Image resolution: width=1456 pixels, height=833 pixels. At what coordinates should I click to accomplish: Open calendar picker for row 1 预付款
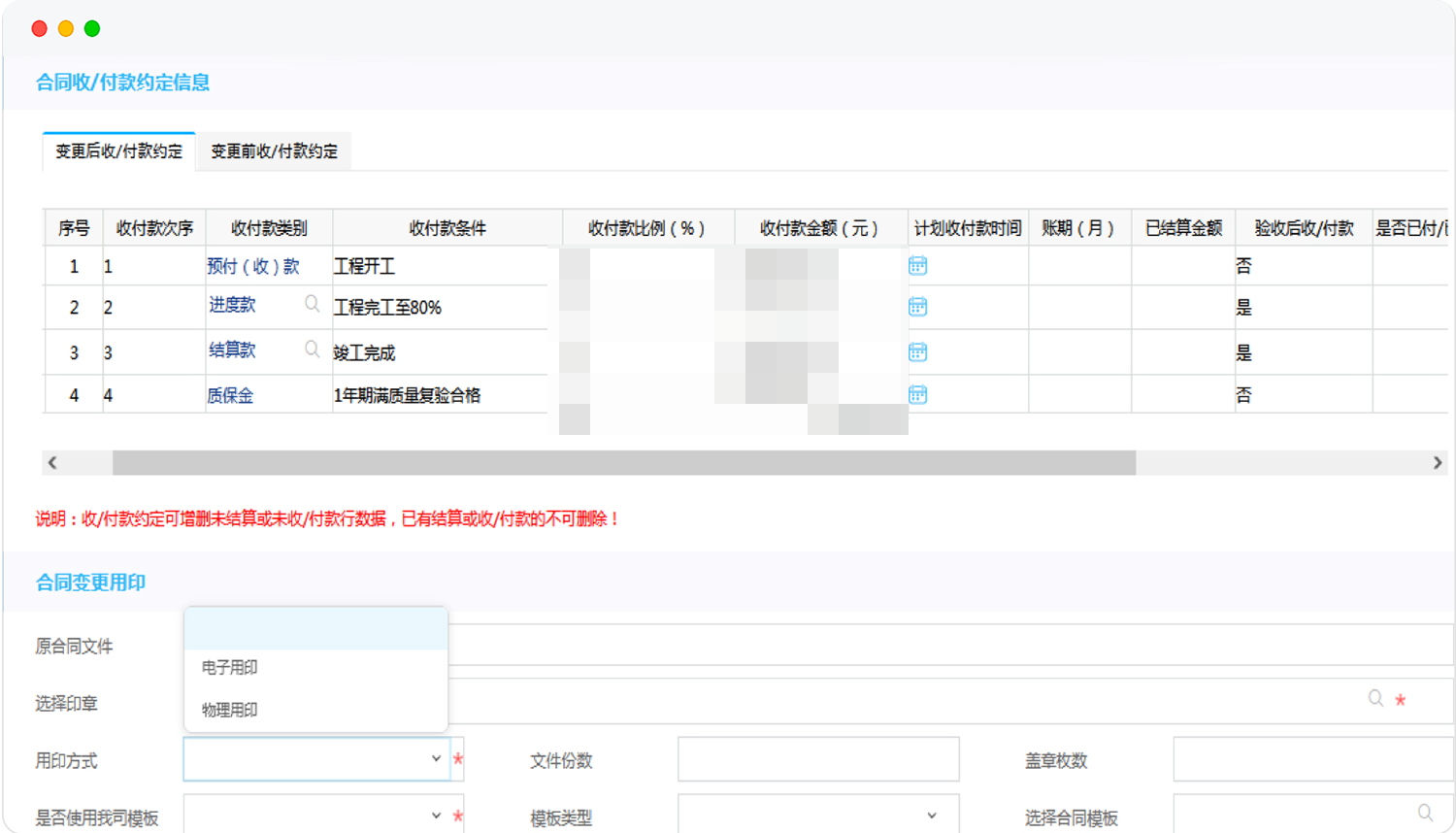click(x=917, y=266)
